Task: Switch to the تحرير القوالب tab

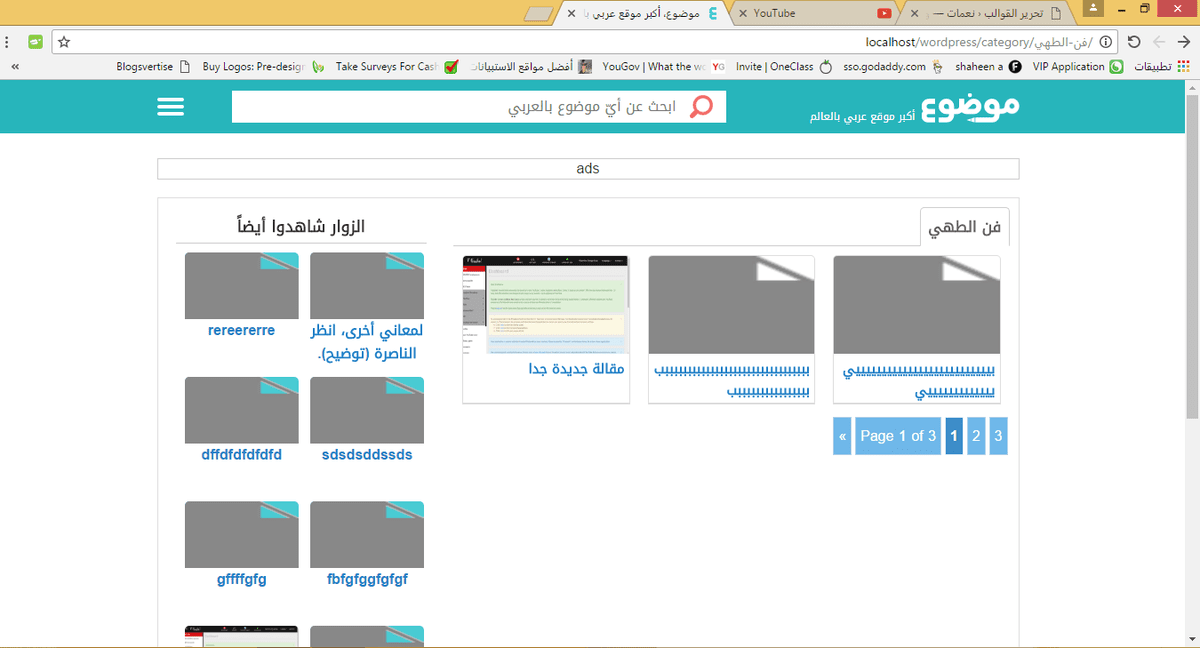Action: coord(985,13)
